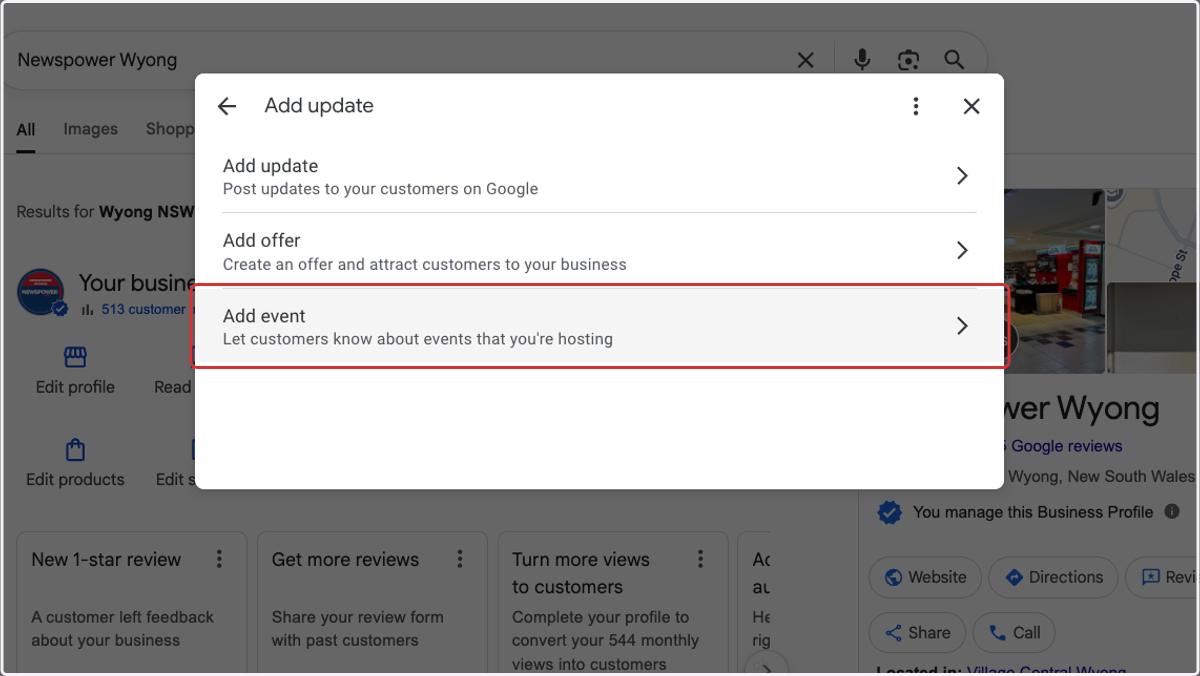Open the Edit profile storefront icon
This screenshot has width=1200, height=676.
[75, 357]
